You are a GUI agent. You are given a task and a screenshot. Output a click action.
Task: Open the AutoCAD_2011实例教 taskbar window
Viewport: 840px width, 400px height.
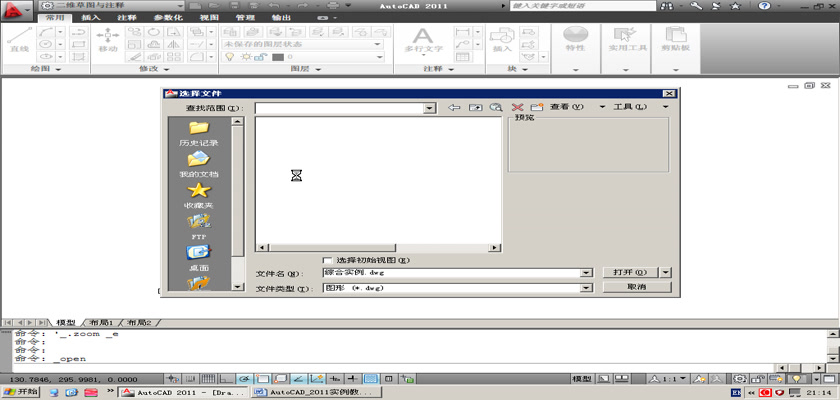(317, 392)
